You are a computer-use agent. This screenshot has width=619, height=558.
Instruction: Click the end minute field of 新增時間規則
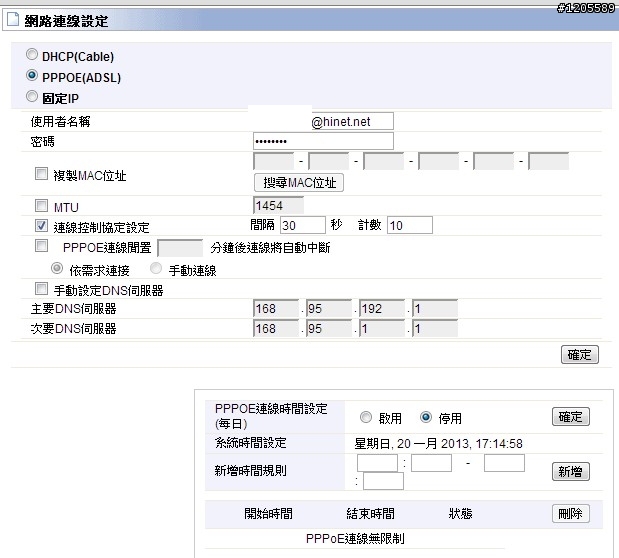click(383, 481)
